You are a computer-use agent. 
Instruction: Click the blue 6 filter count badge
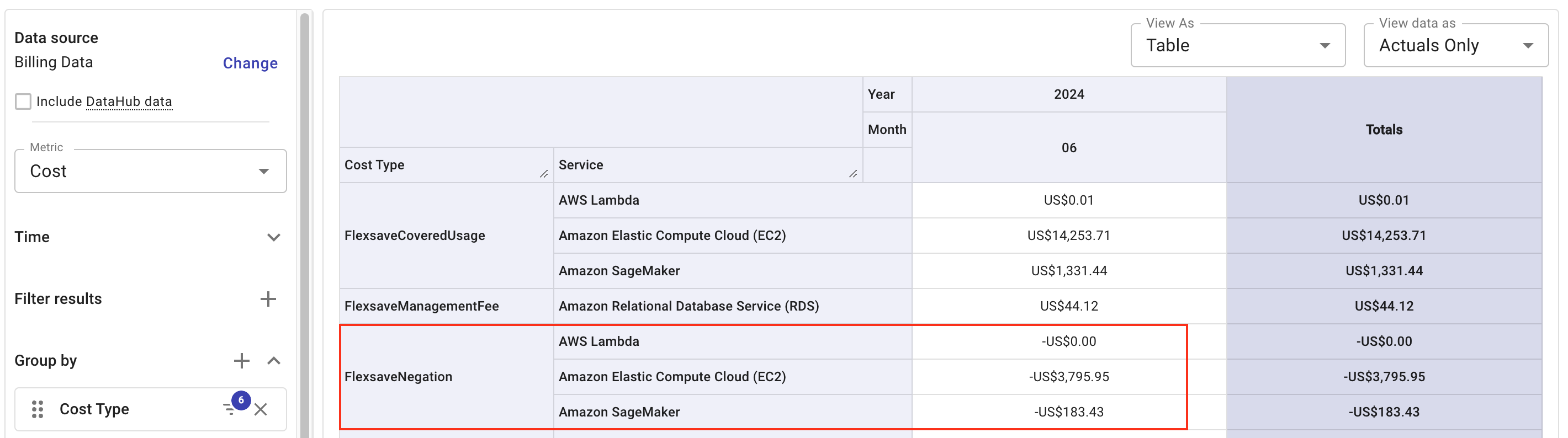point(242,400)
